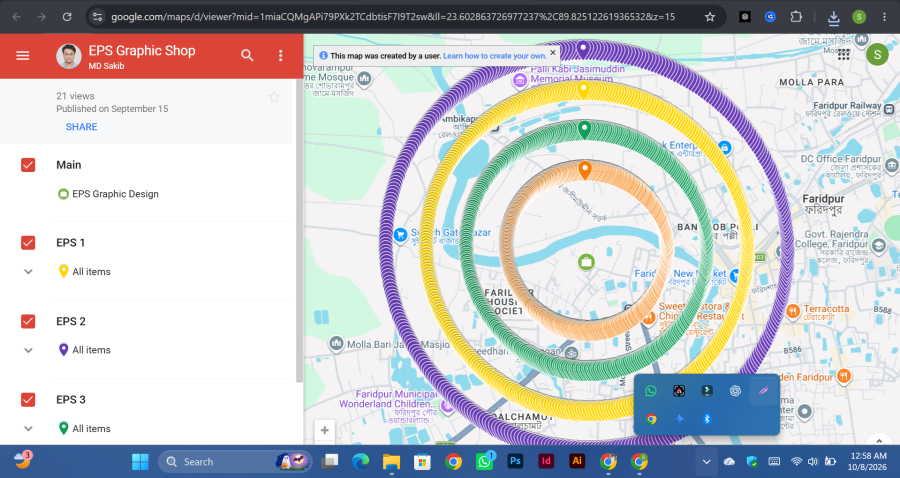Uncheck the EPS 1 layer checkbox
The width and height of the screenshot is (900, 478).
tap(28, 243)
